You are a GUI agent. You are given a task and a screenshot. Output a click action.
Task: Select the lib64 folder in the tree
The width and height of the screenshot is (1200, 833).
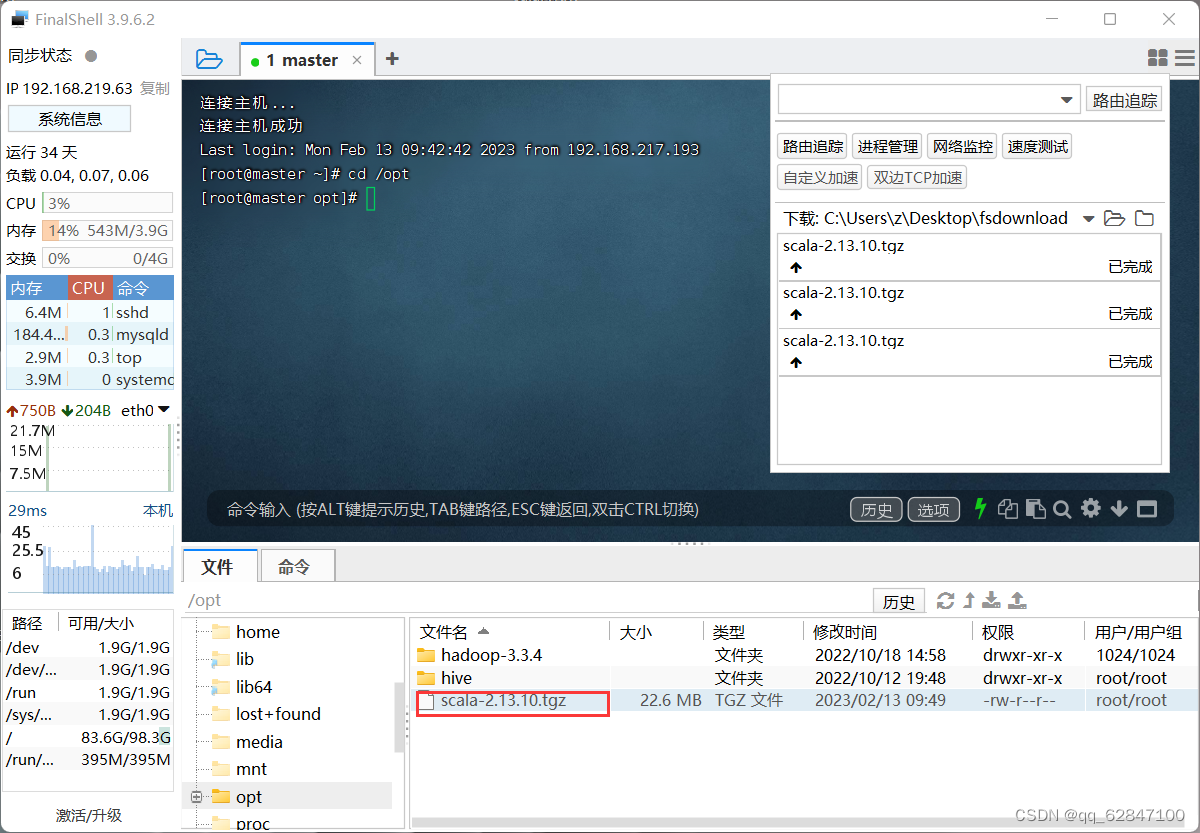pyautogui.click(x=254, y=687)
